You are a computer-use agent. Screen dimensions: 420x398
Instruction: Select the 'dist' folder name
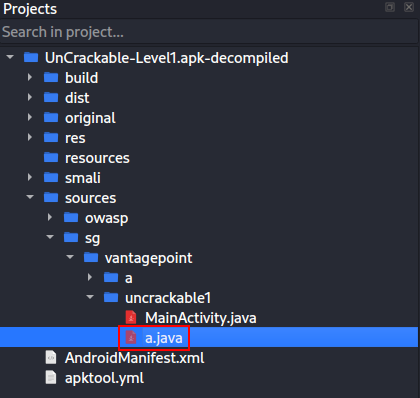pos(77,98)
